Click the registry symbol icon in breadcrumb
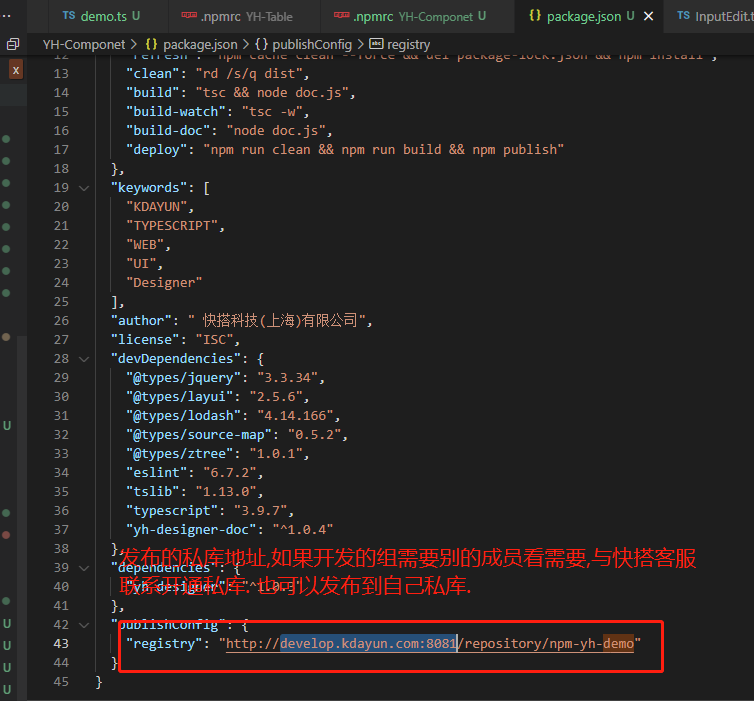The height and width of the screenshot is (701, 754). (x=376, y=44)
